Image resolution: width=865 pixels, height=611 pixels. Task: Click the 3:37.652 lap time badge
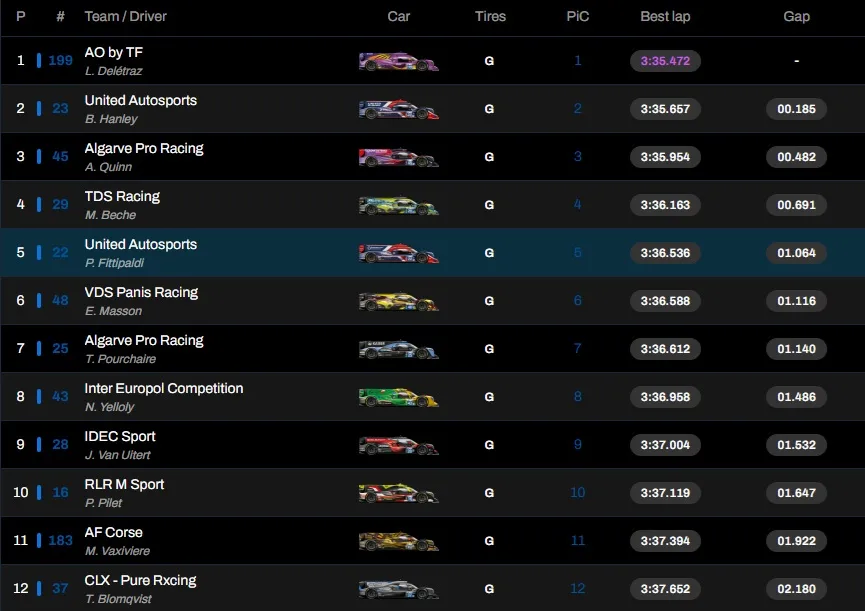665,589
